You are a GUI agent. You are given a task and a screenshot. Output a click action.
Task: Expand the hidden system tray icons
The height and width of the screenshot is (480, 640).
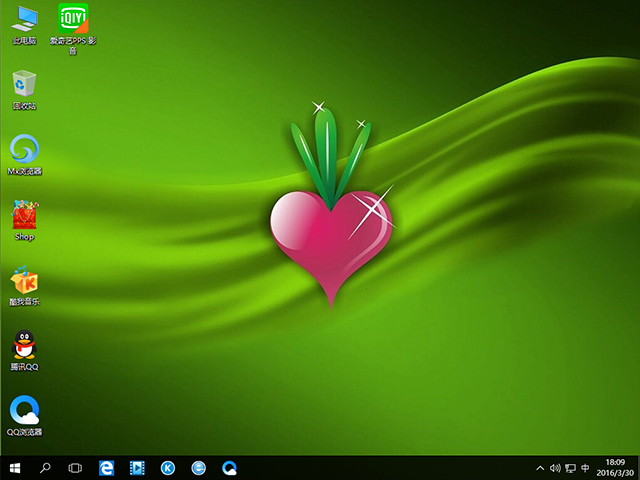(541, 467)
